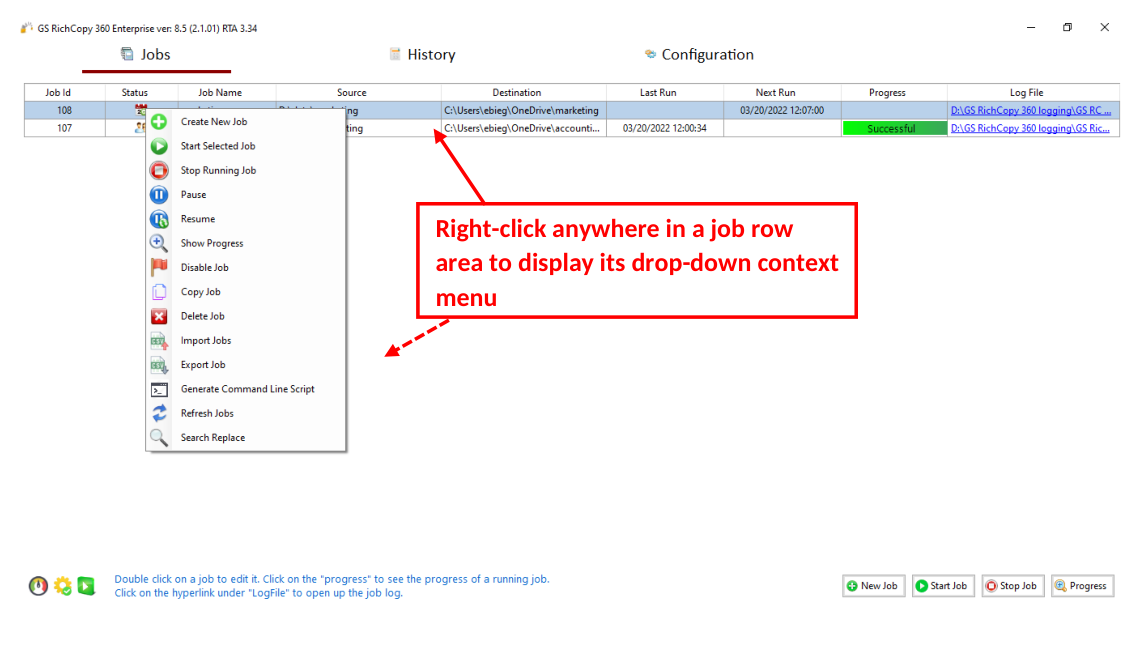Click destination 'C:\Users\ebieg\OneDrive\marketing'

[x=522, y=111]
